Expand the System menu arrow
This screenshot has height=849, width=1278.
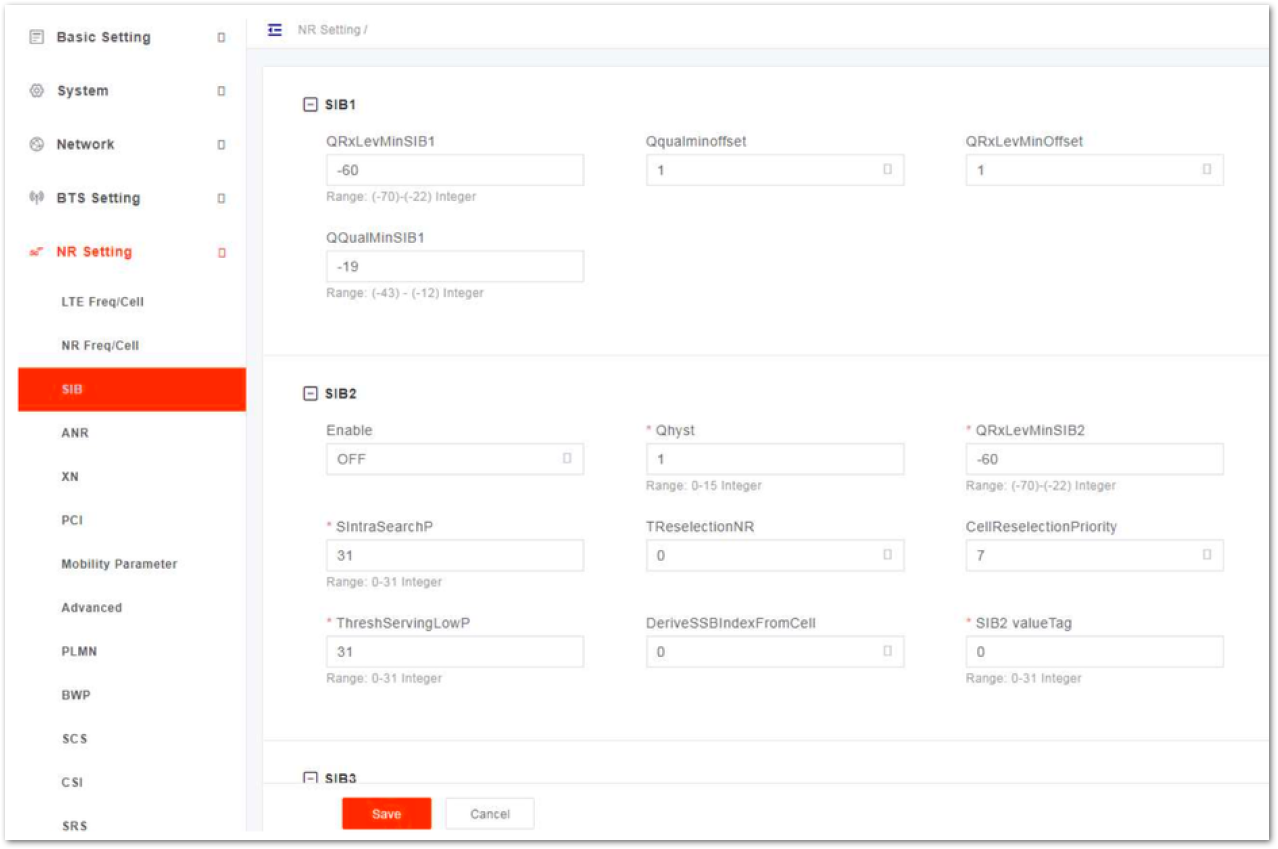[221, 91]
